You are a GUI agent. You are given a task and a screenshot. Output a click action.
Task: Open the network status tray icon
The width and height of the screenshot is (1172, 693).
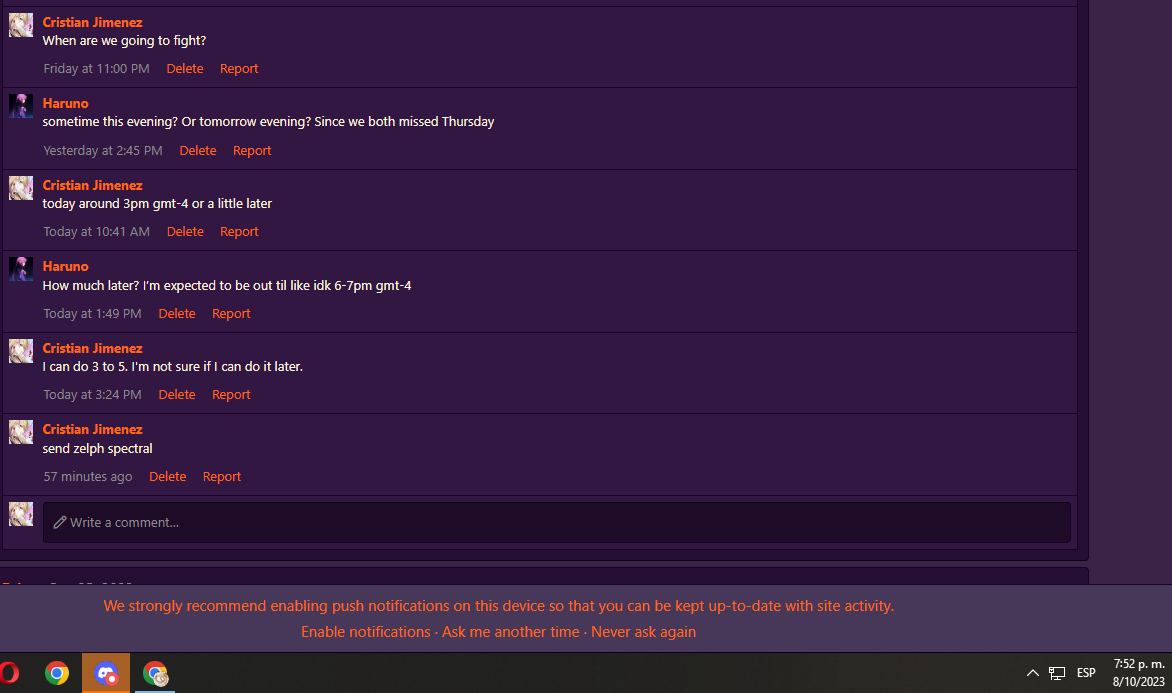(1057, 673)
